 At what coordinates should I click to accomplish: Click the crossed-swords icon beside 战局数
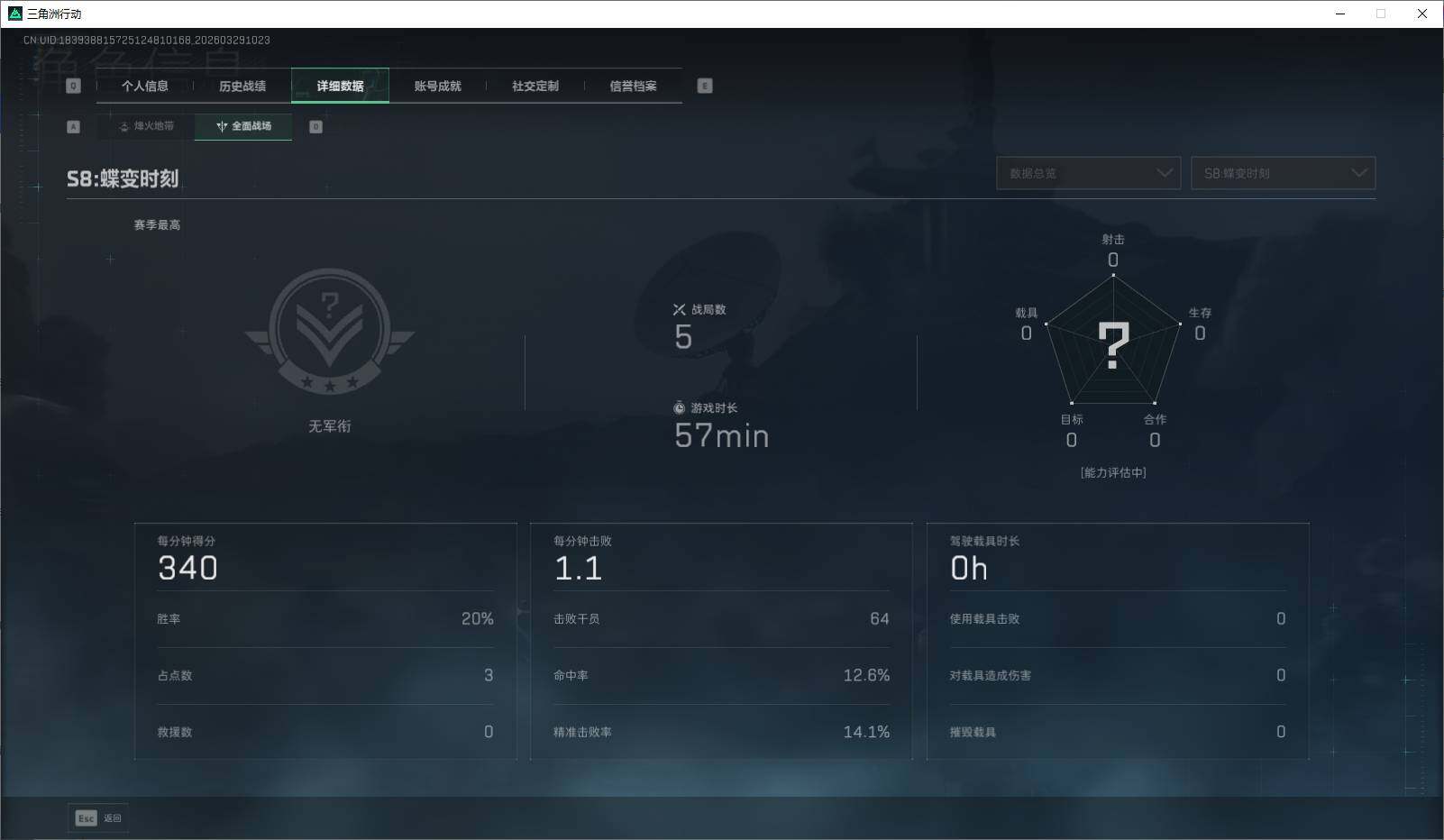pyautogui.click(x=680, y=309)
